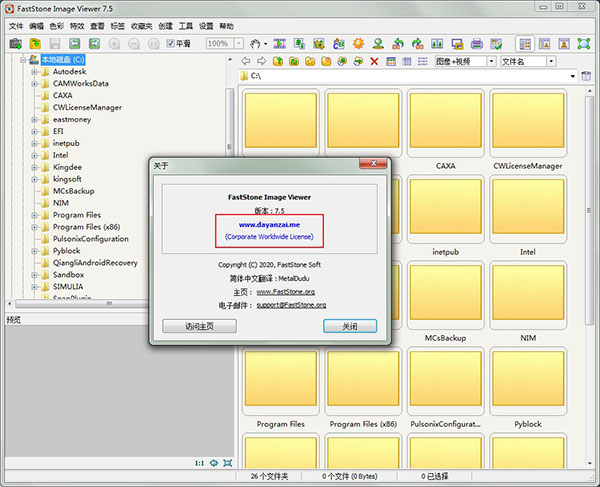Expand the Autodesk folder node

click(x=34, y=72)
